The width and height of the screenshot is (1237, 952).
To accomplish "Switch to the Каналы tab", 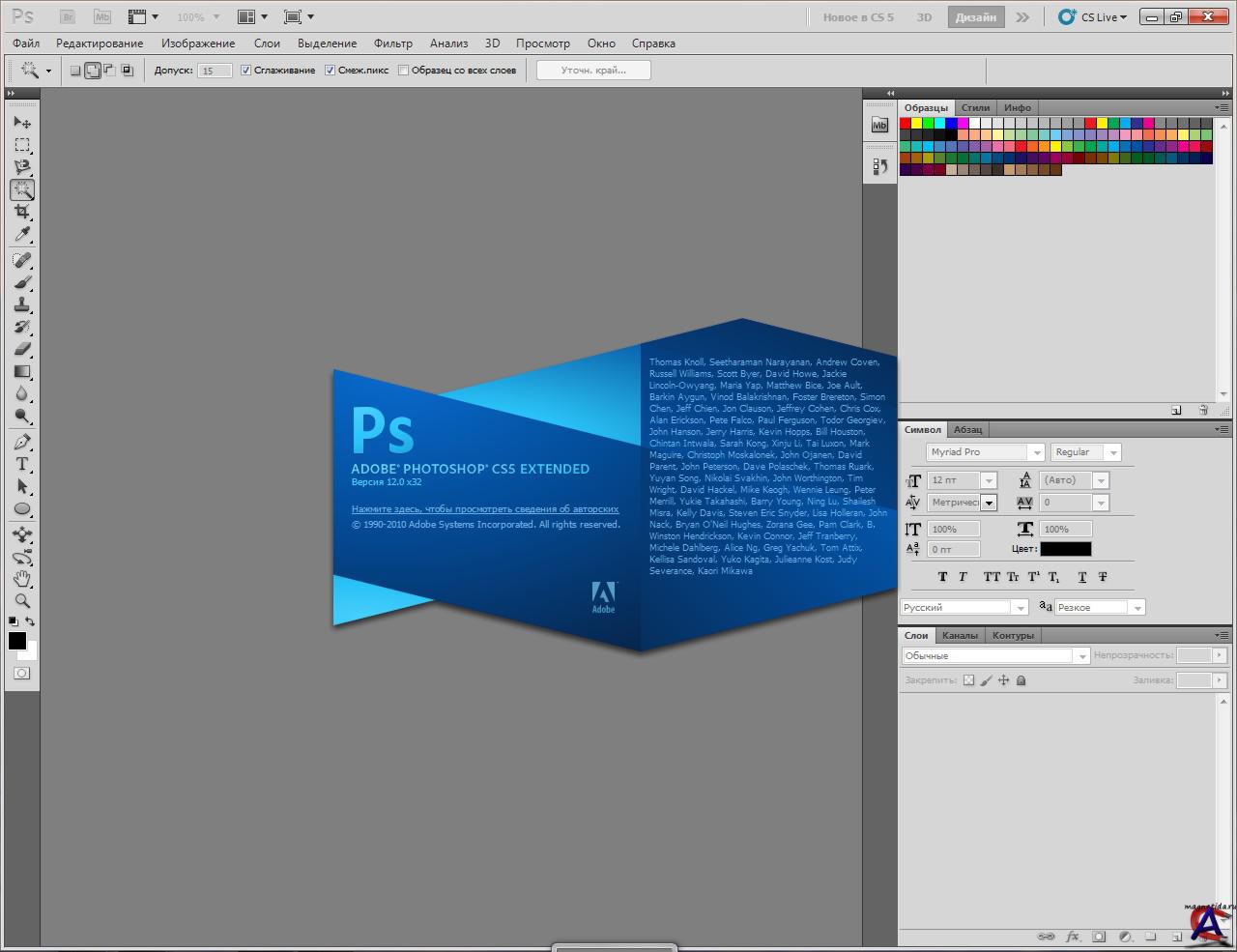I will click(960, 636).
